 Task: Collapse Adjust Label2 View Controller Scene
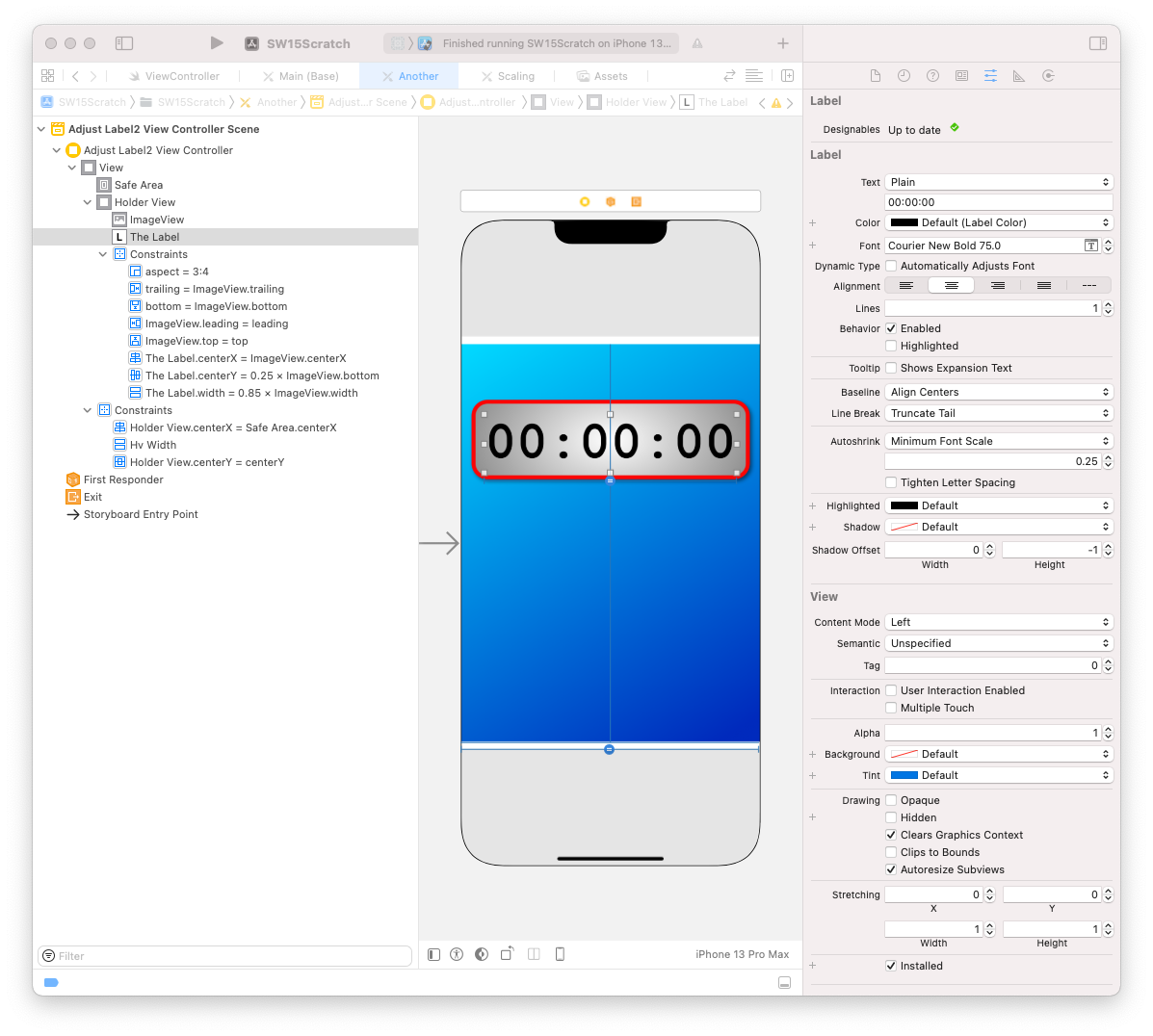click(41, 129)
